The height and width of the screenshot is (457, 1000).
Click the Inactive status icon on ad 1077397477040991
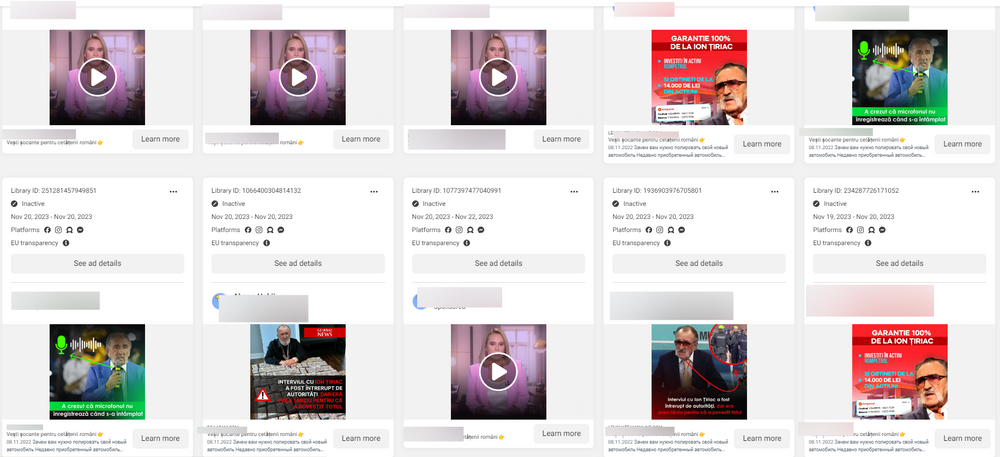click(415, 204)
